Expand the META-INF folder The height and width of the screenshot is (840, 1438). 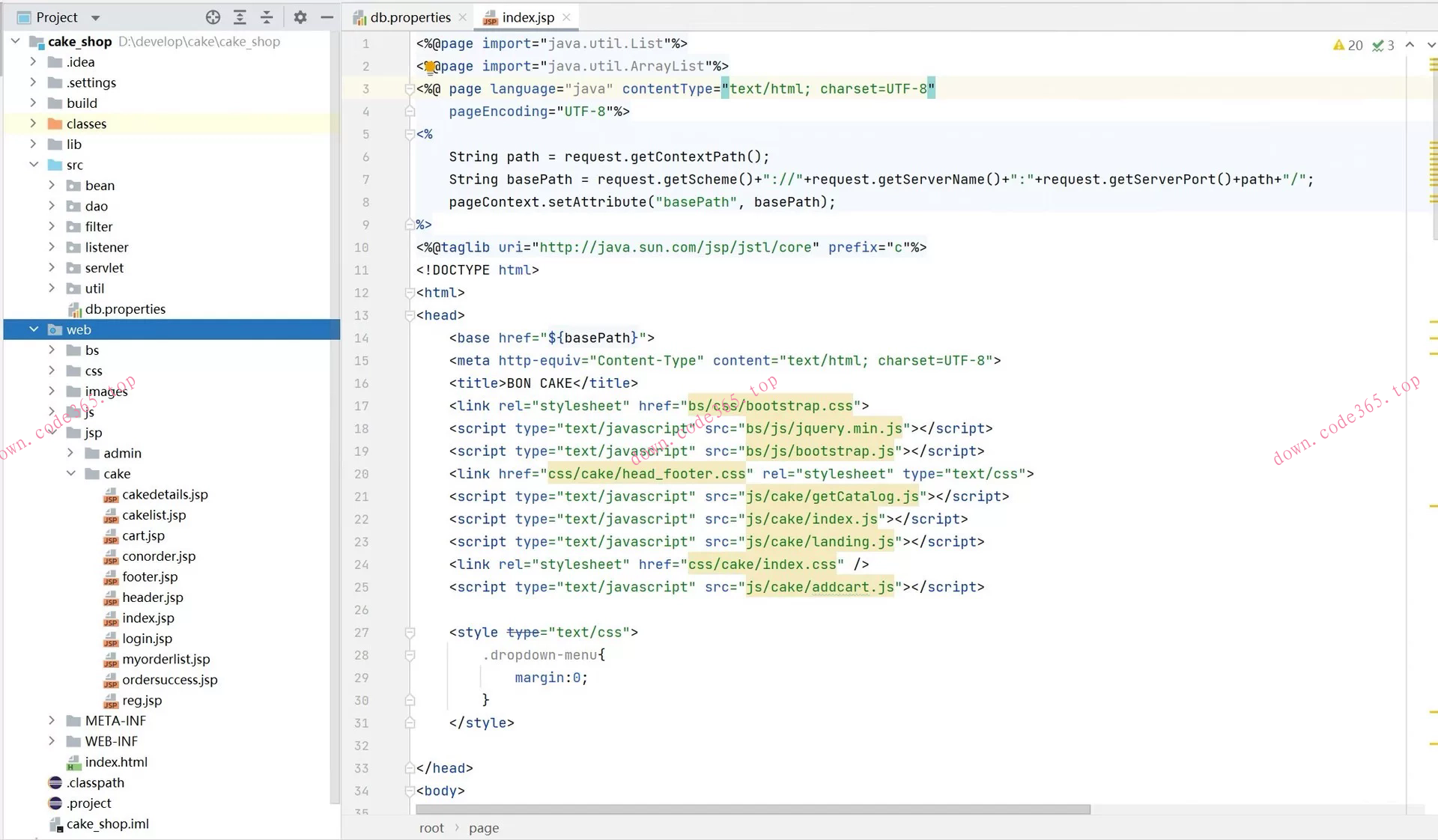pos(52,720)
